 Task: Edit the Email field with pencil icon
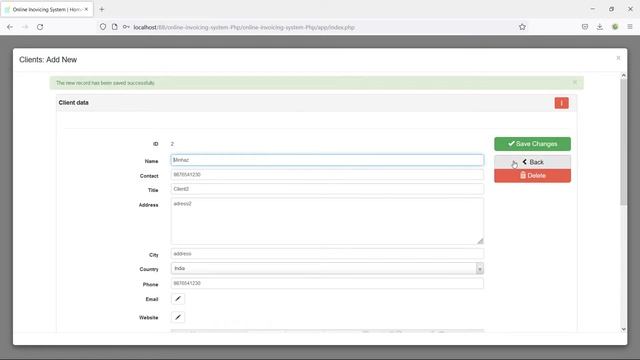pyautogui.click(x=178, y=299)
